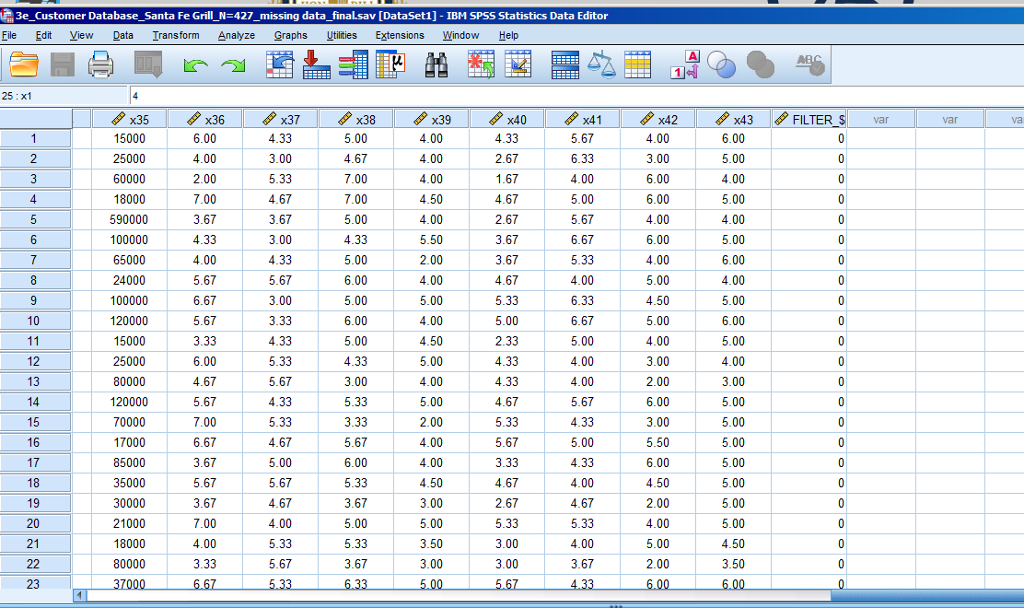Open the Analyze menu
The height and width of the screenshot is (608, 1024).
[x=236, y=35]
